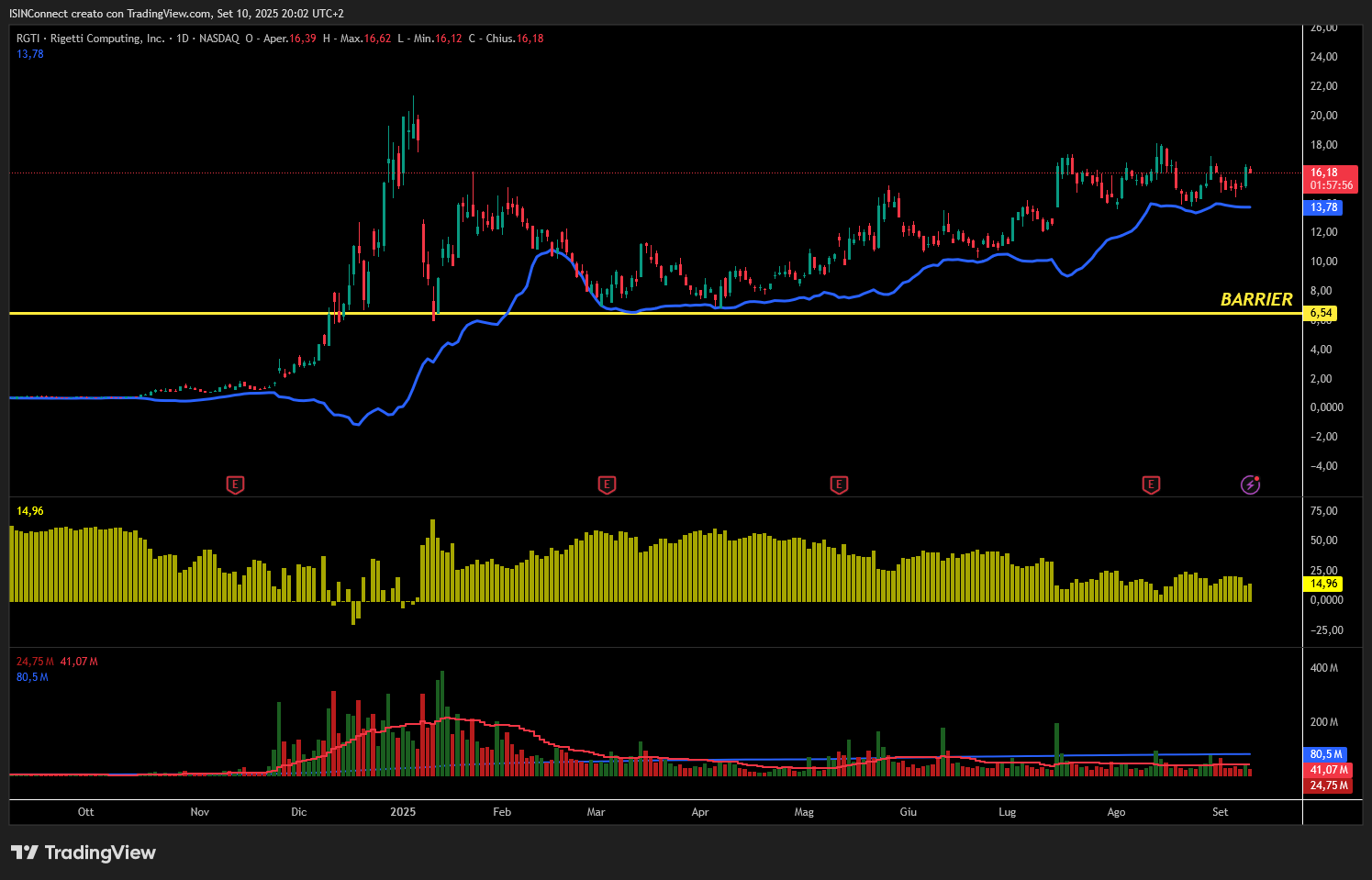Select the Set month on time axis
Viewport: 1372px width, 880px height.
pyautogui.click(x=1220, y=812)
